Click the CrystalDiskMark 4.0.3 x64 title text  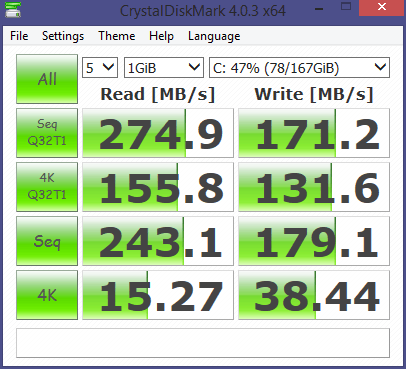203,10
